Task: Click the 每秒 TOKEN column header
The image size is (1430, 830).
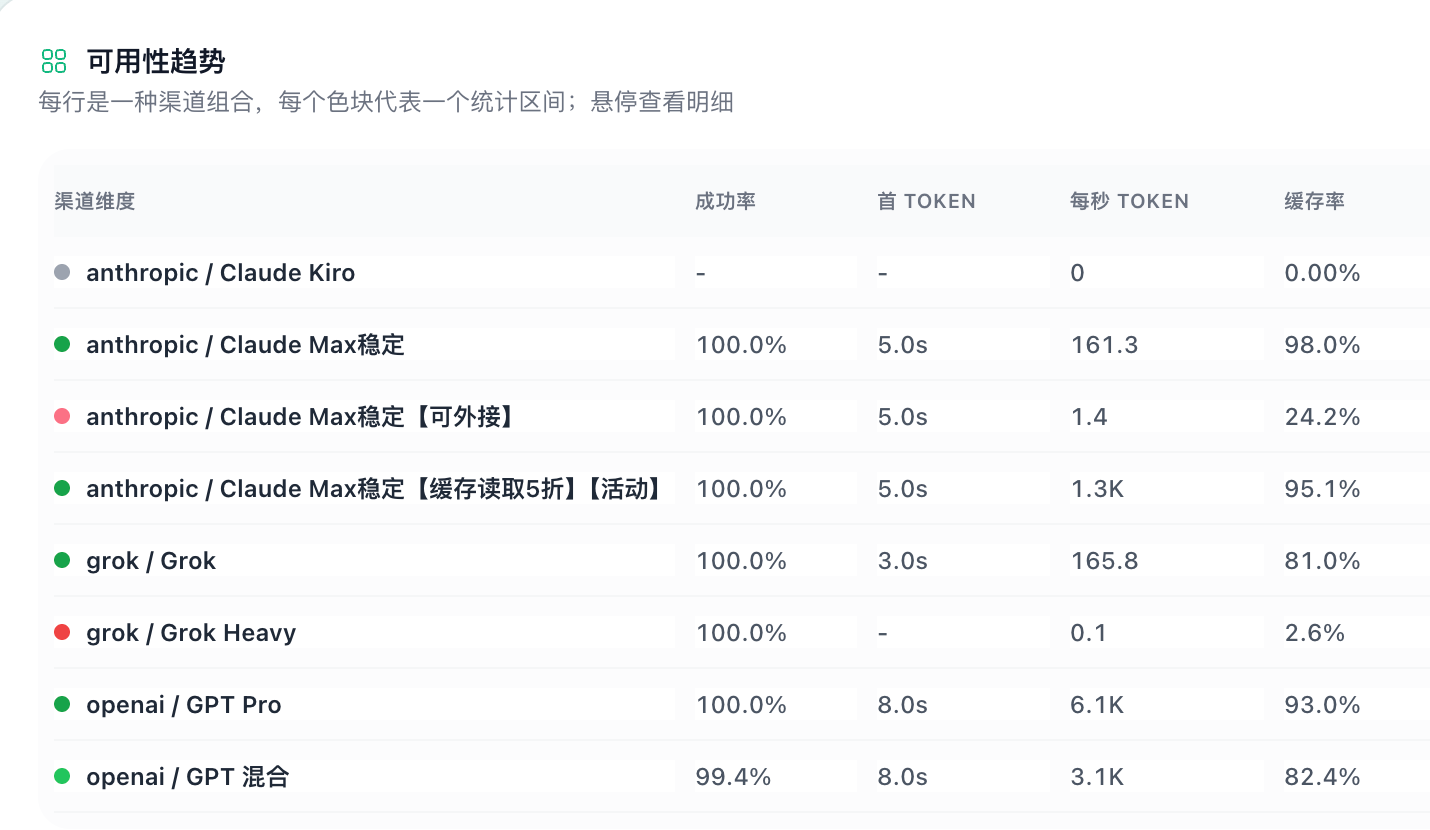Action: click(1129, 201)
